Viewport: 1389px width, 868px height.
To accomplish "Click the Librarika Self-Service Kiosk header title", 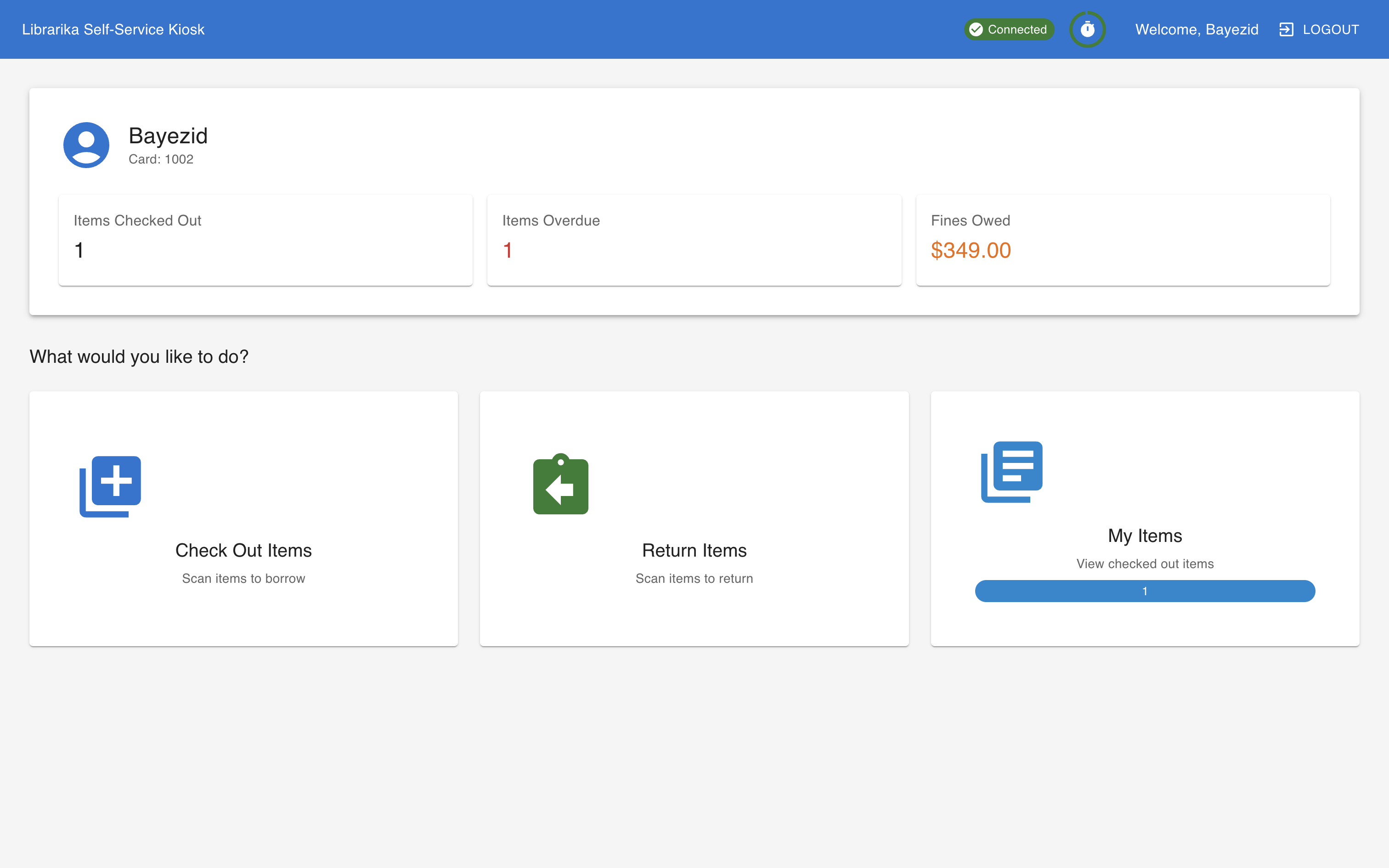I will click(113, 29).
